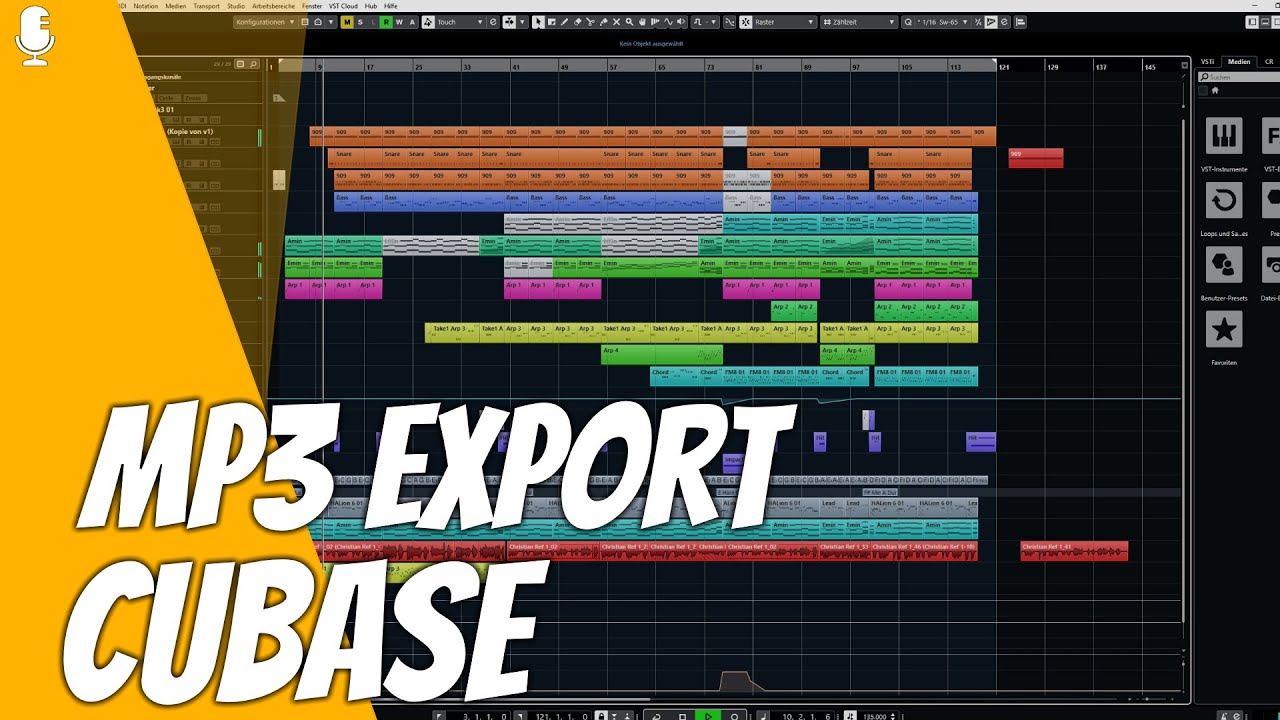1280x720 pixels.
Task: Switch to the CR tab
Action: click(x=1269, y=62)
